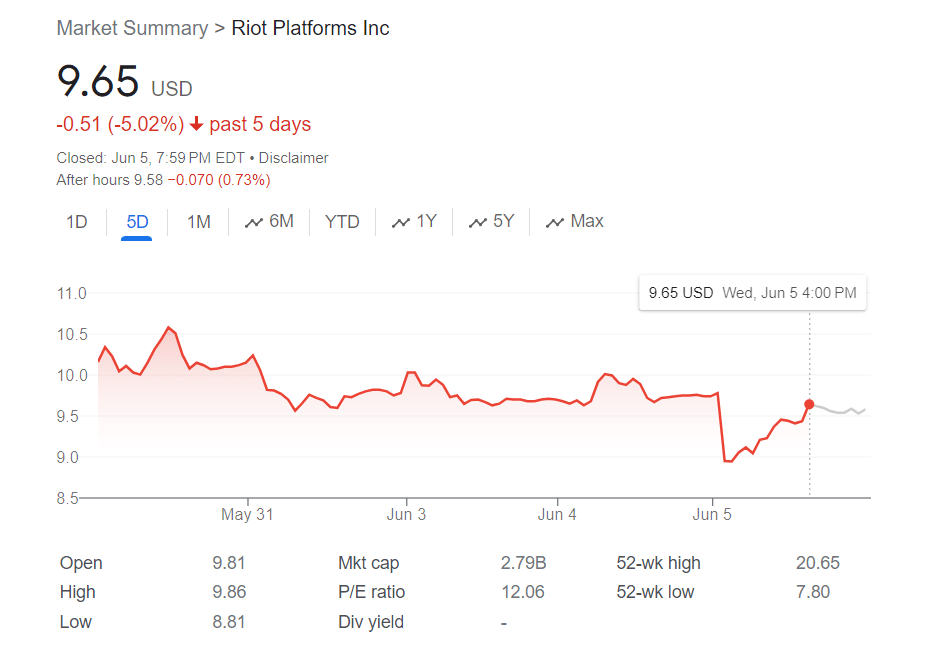This screenshot has height=646, width=934.
Task: Click the P/E ratio value 12.06
Action: click(522, 592)
